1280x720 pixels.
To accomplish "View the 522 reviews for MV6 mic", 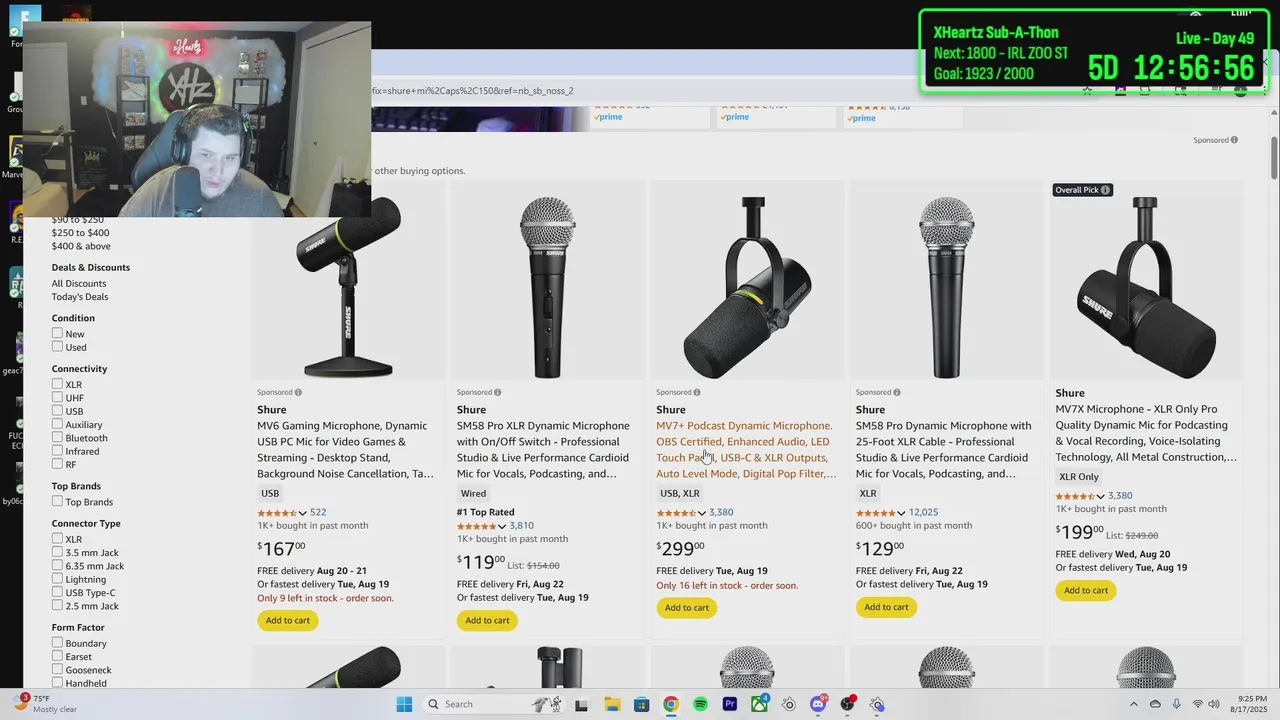I will pos(318,512).
